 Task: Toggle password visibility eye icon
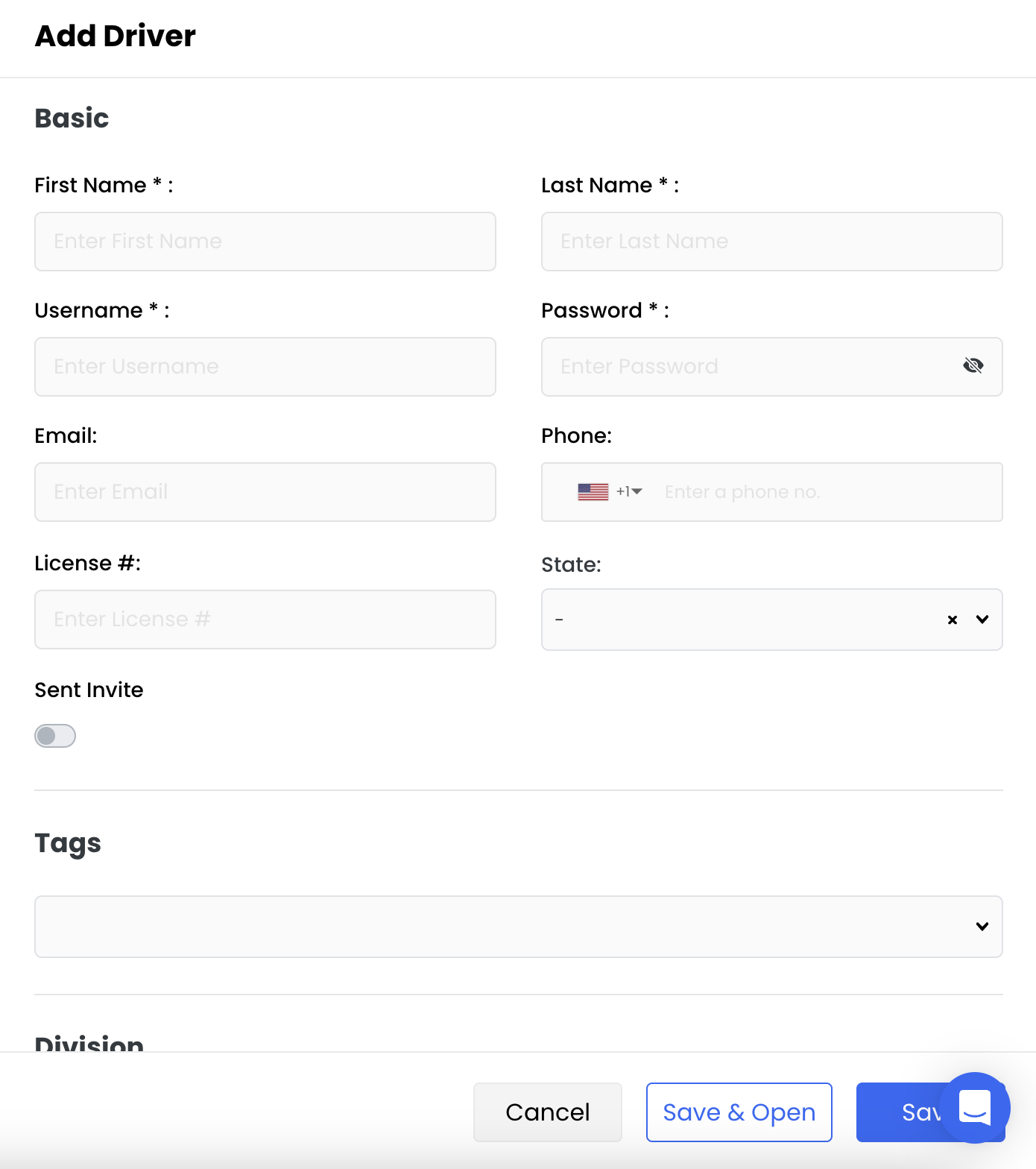[x=973, y=365]
